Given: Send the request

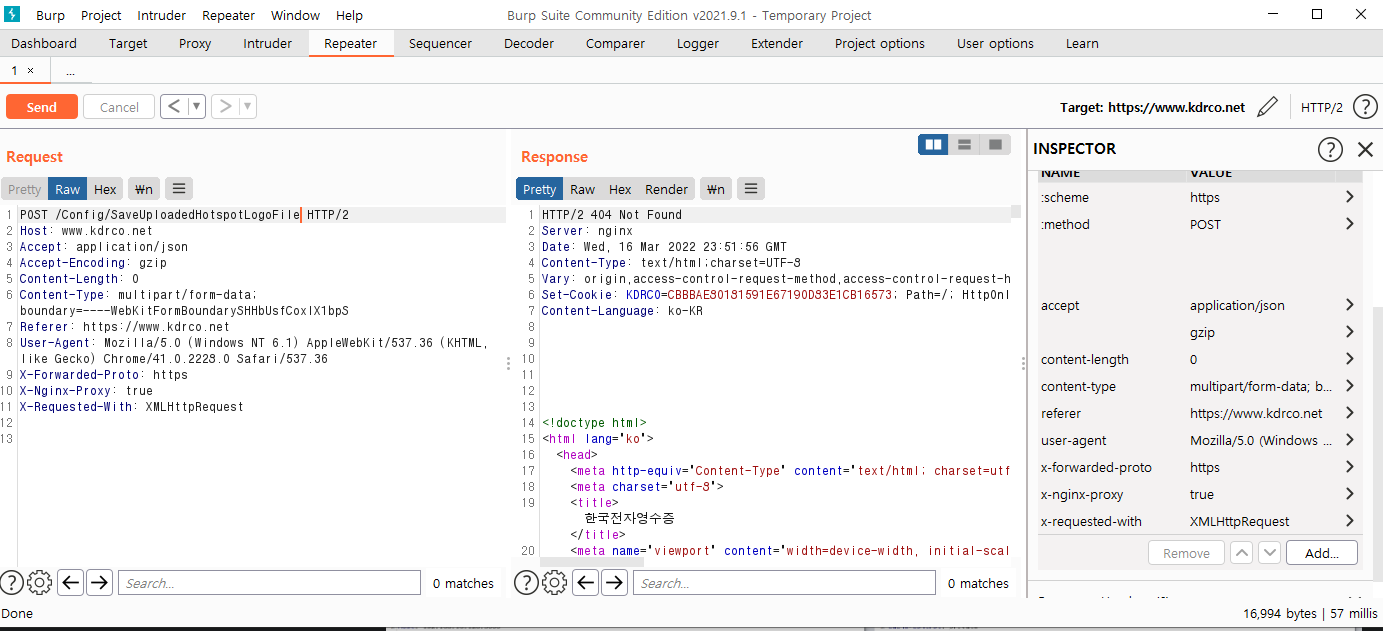Looking at the screenshot, I should pyautogui.click(x=41, y=107).
